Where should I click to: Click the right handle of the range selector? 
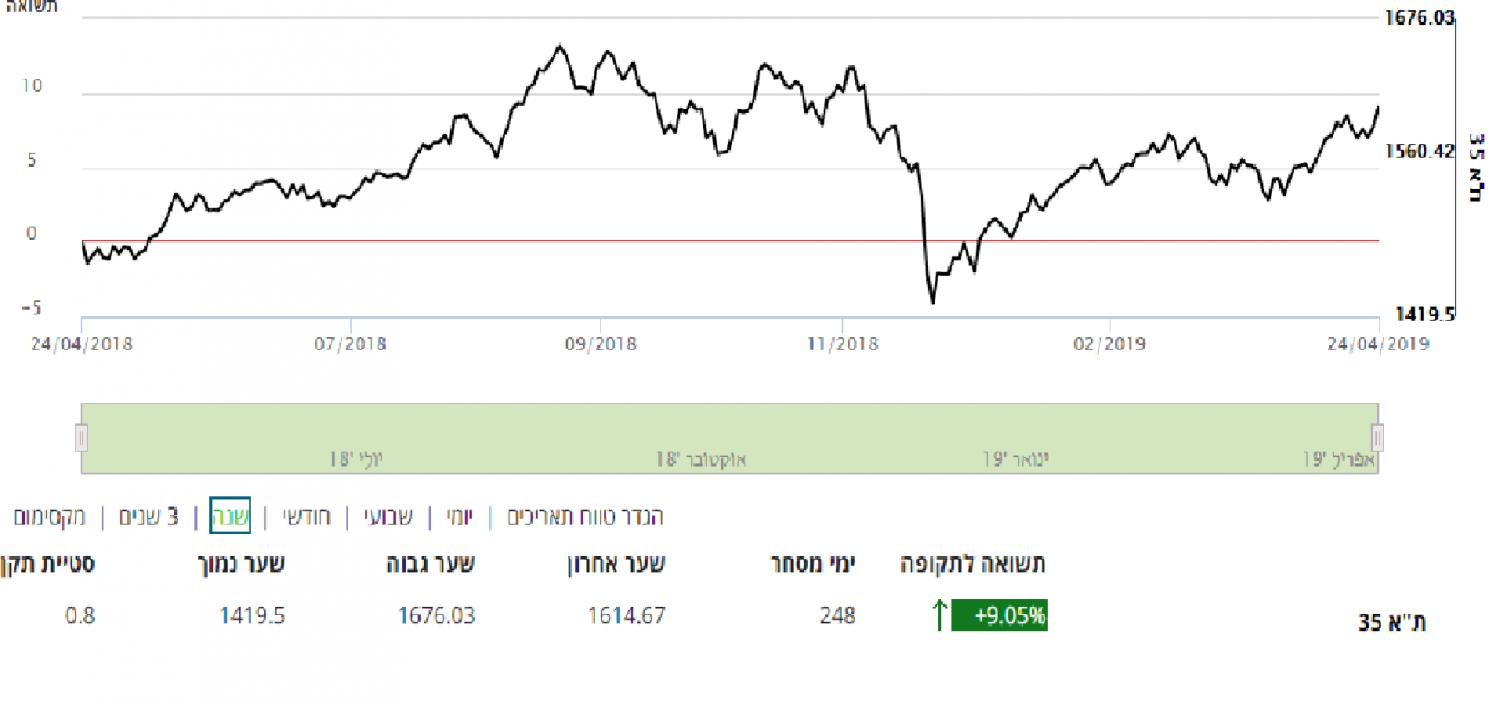[x=1378, y=438]
